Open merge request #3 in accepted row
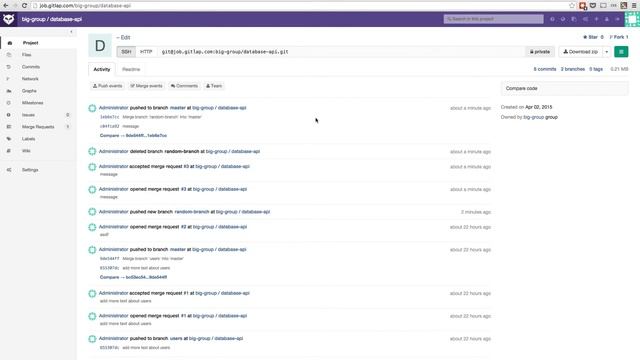 [186, 167]
